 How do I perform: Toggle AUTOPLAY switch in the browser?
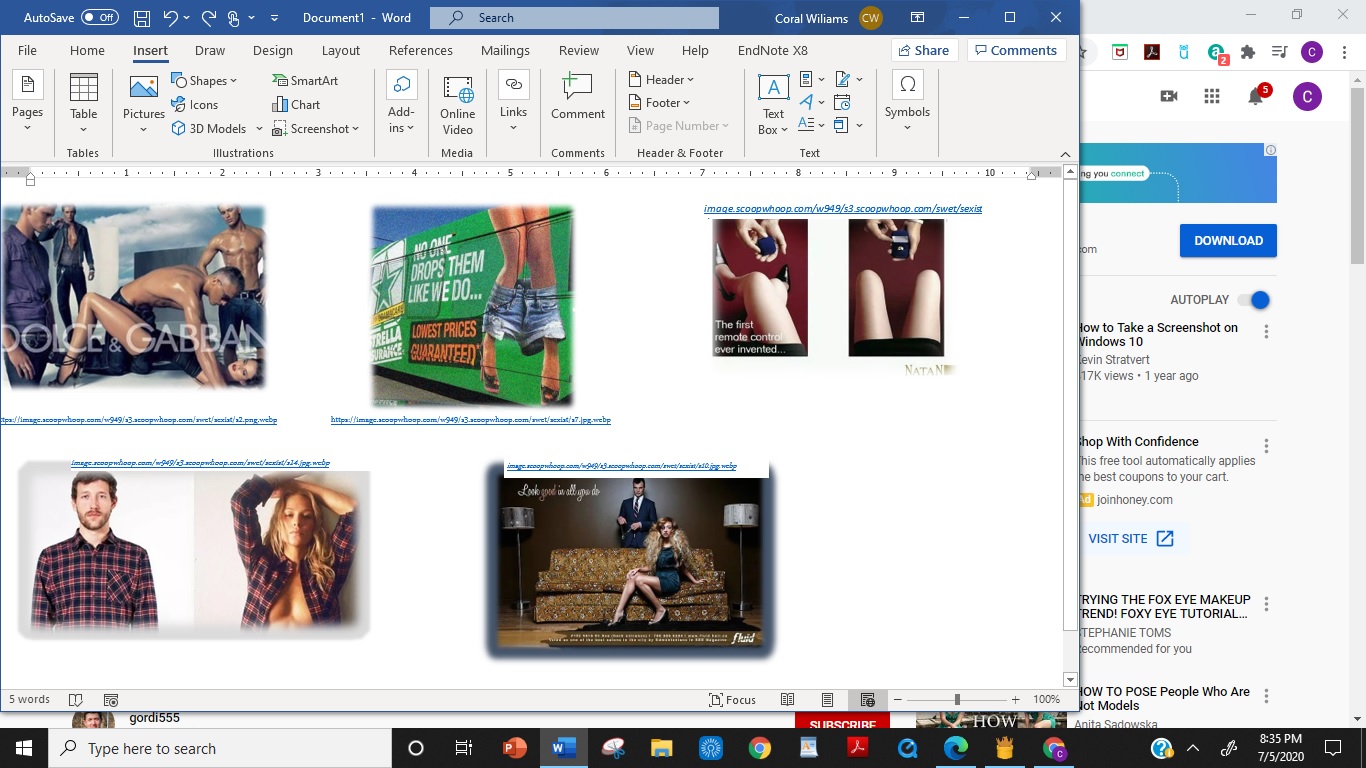[x=1253, y=300]
